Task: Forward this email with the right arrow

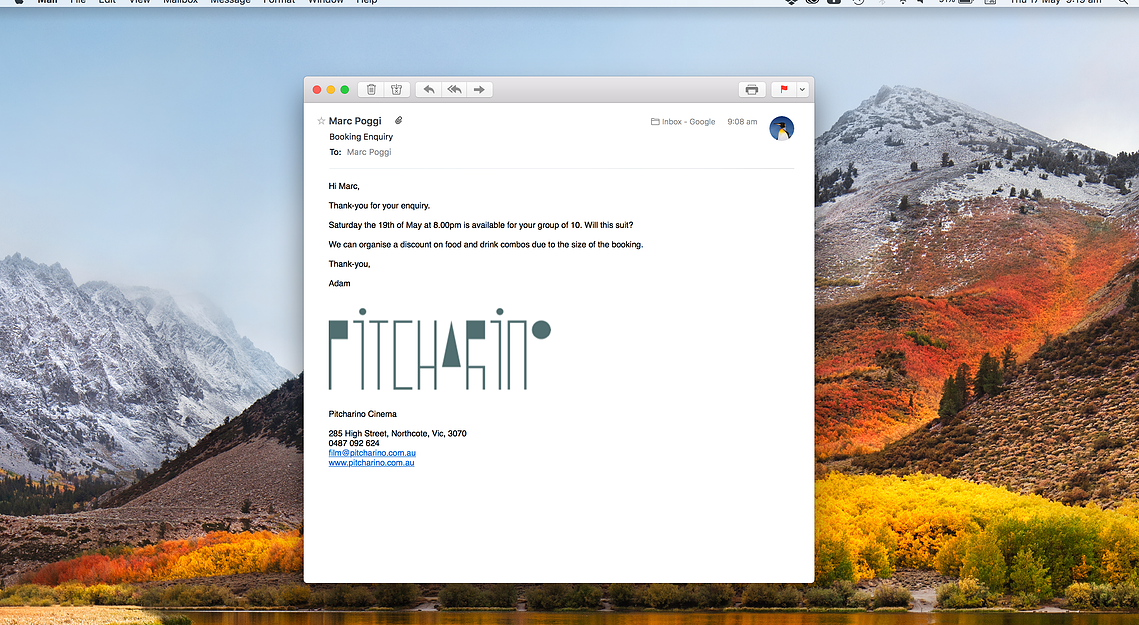Action: click(x=479, y=89)
